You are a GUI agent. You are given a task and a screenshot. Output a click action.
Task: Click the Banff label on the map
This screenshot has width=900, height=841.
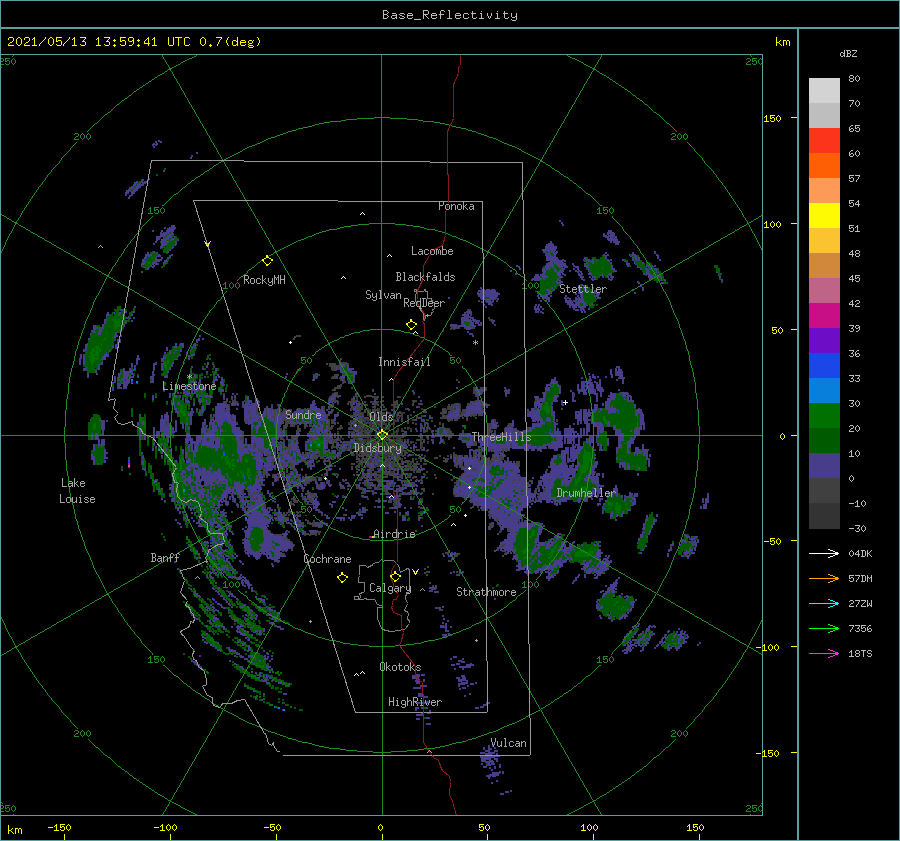tap(165, 557)
